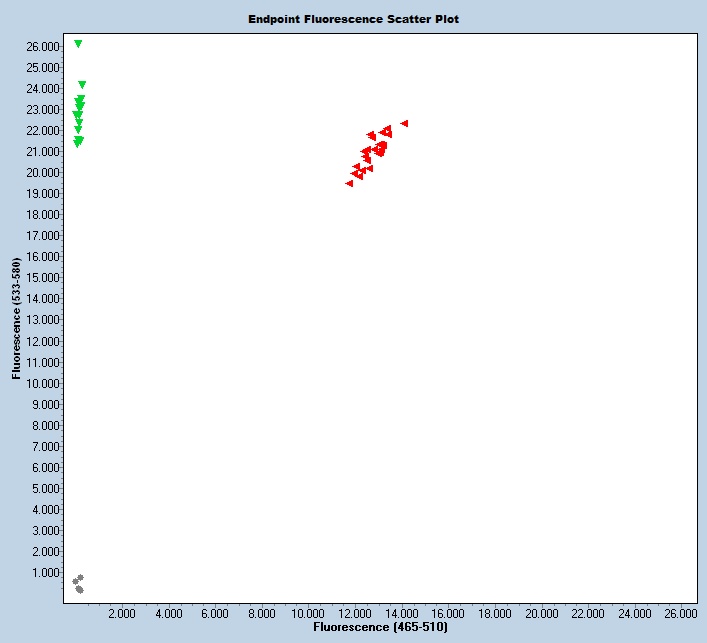Click the 14.000 tick on the X-axis
Viewport: 707px width, 643px height.
coord(401,612)
